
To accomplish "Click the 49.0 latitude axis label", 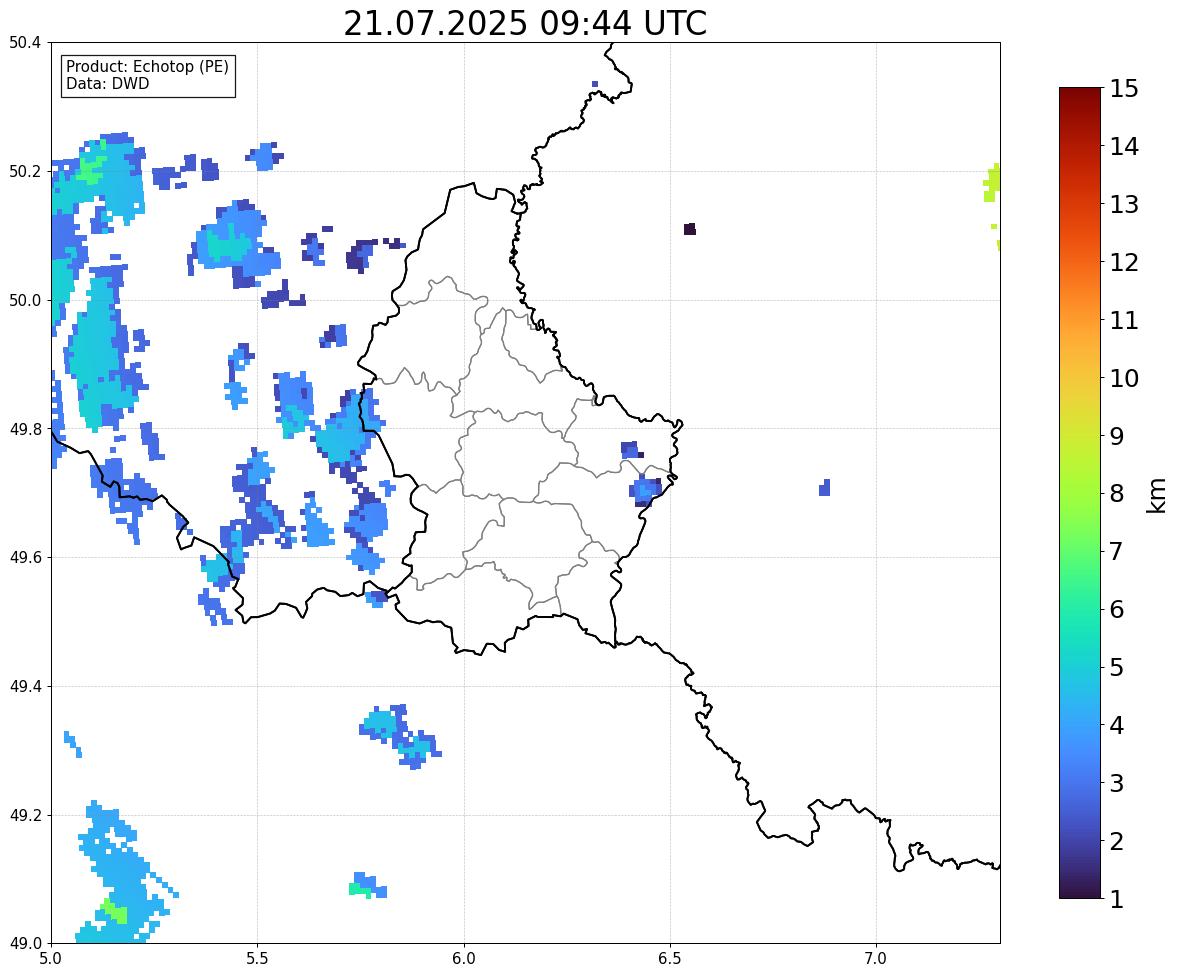I will [25, 944].
